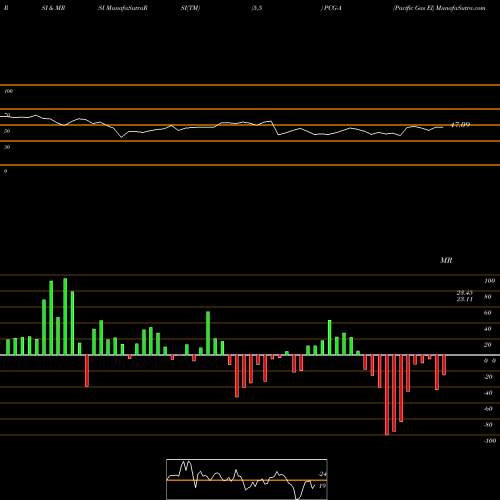The image size is (500, 500).
Task: Click the 23.45 value near MR axis
Action: click(x=465, y=293)
